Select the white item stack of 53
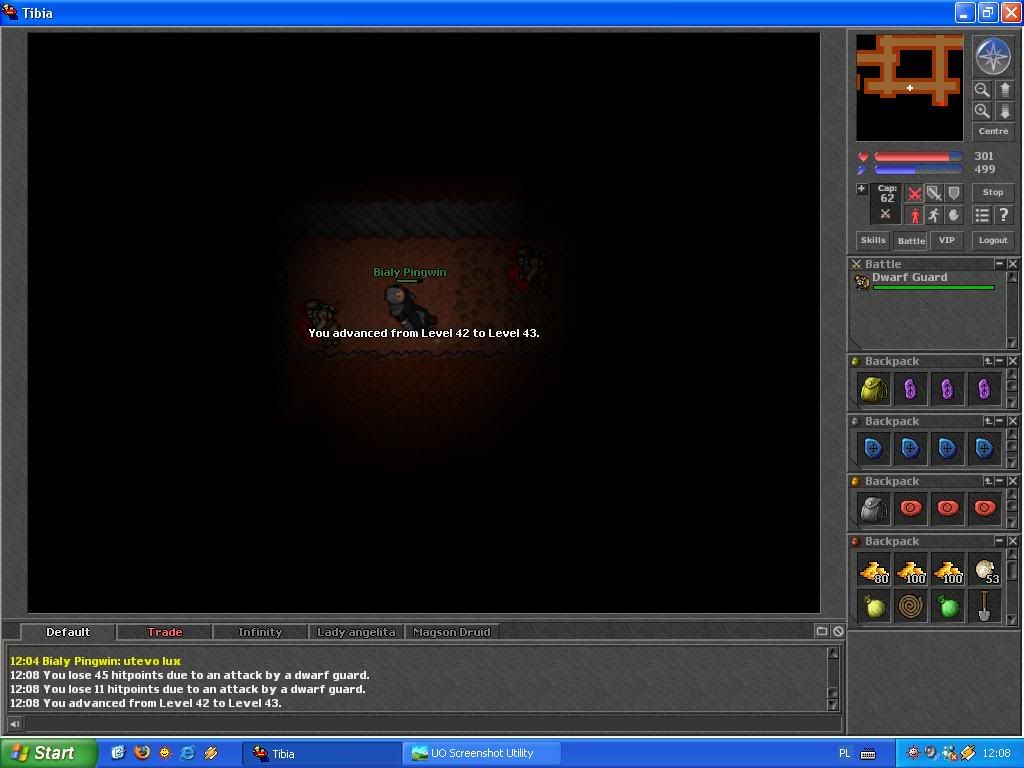The image size is (1024, 768). coord(984,570)
